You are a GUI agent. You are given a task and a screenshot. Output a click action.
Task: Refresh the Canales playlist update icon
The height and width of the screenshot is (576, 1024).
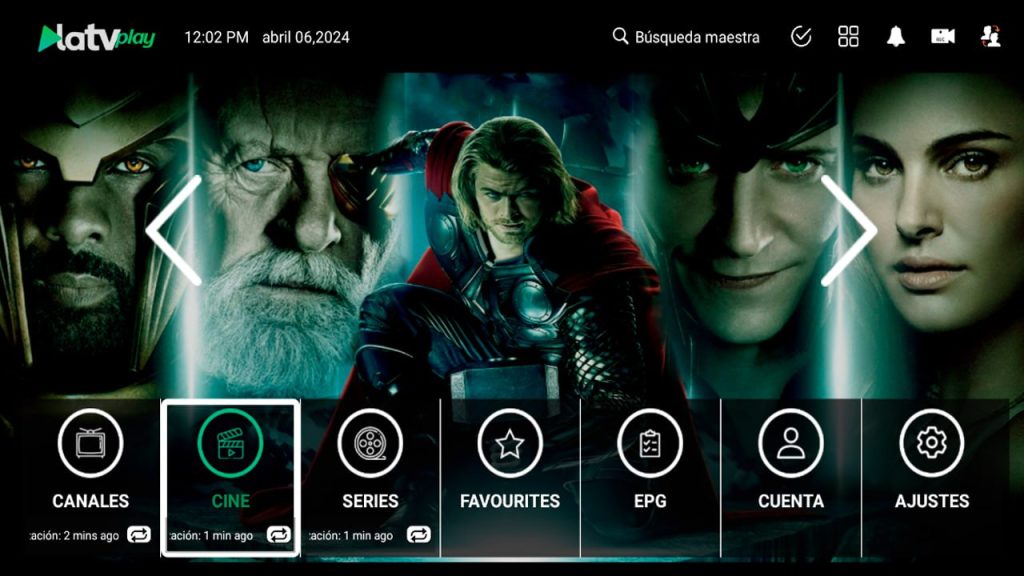tap(138, 535)
